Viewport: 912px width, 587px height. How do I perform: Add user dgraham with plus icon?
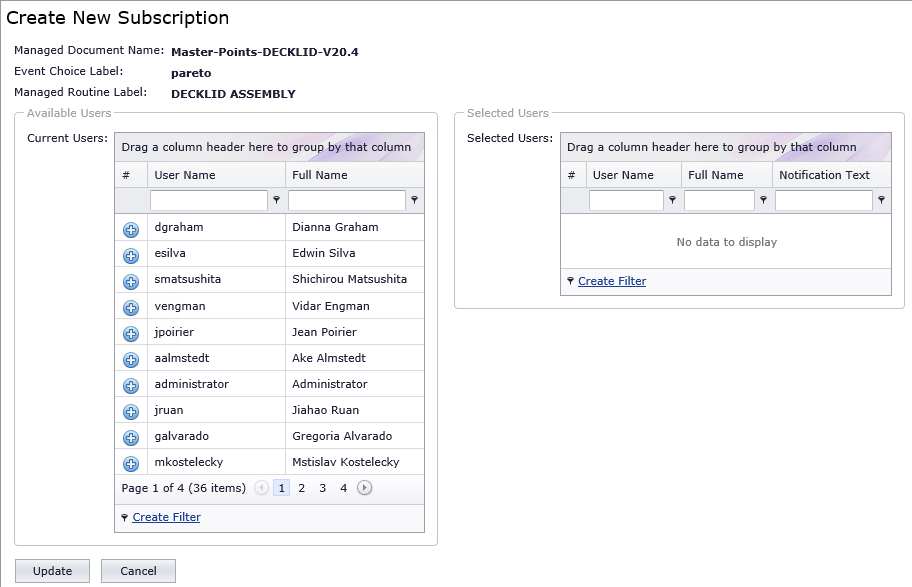coord(131,230)
